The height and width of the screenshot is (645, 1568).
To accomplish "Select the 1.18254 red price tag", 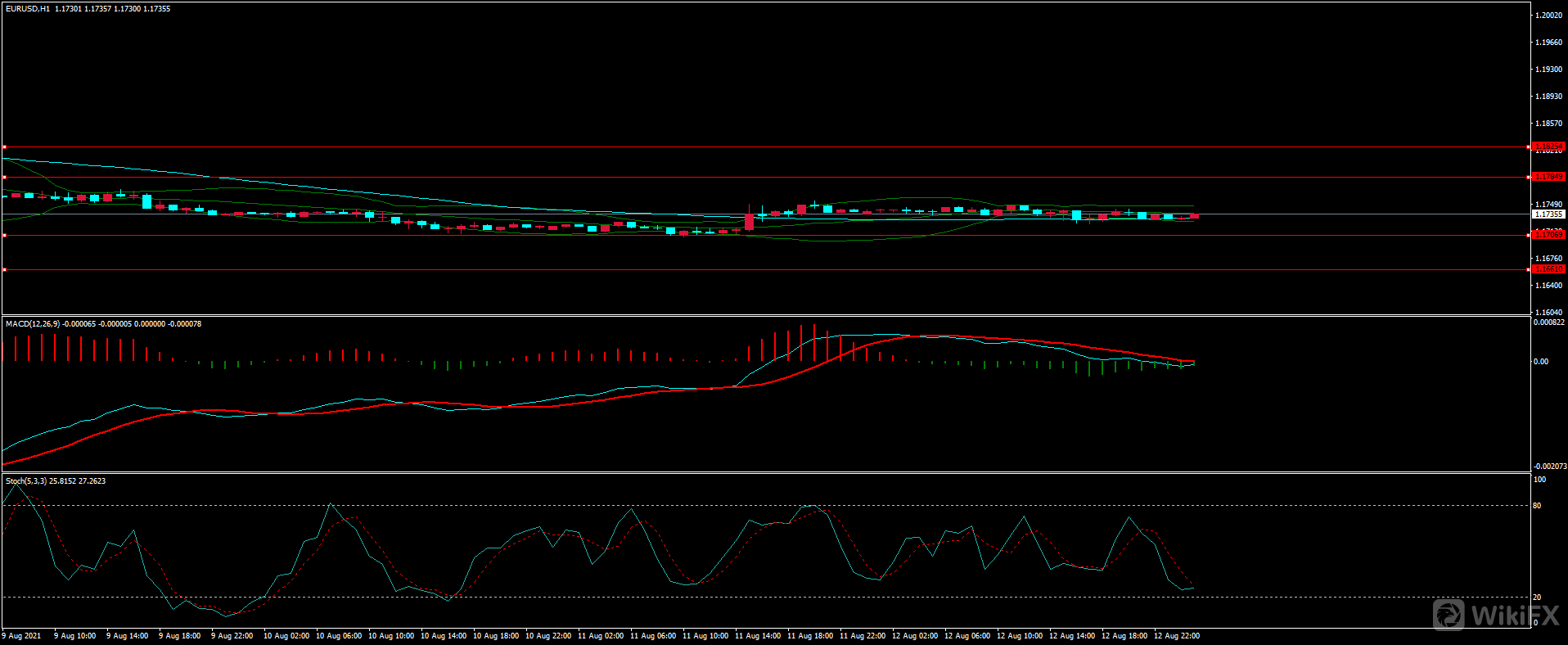I will (1548, 147).
